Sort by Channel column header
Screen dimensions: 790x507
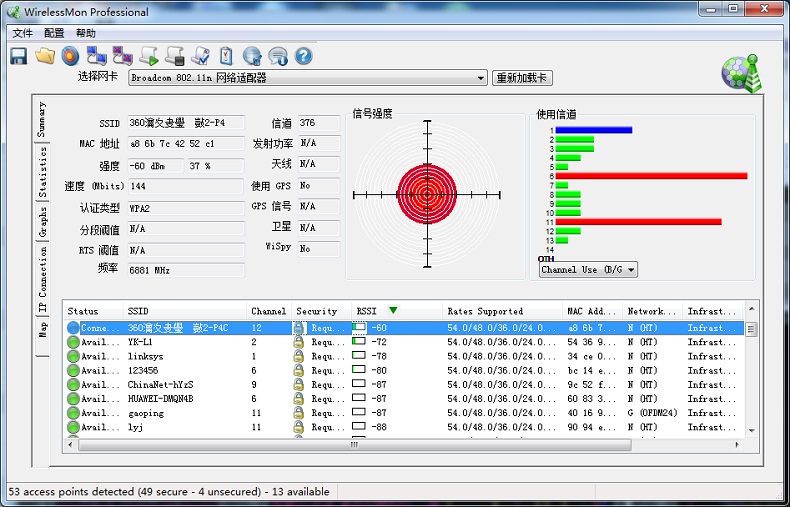269,311
